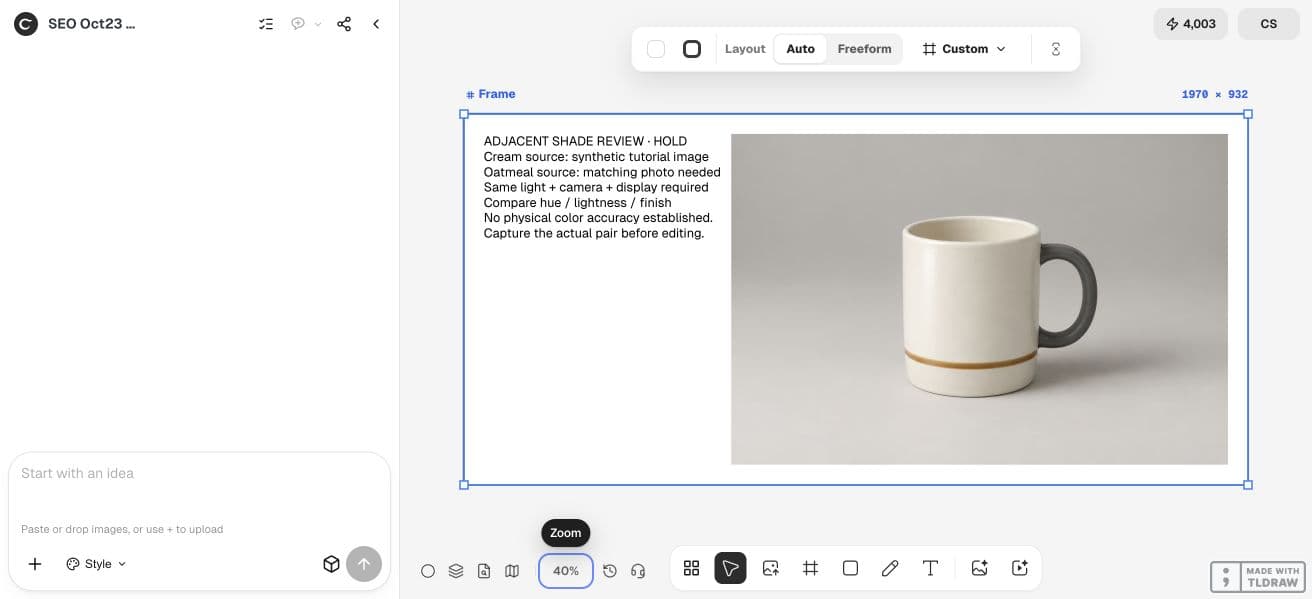Image resolution: width=1312 pixels, height=599 pixels.
Task: Open the Style dropdown
Action: pyautogui.click(x=96, y=564)
